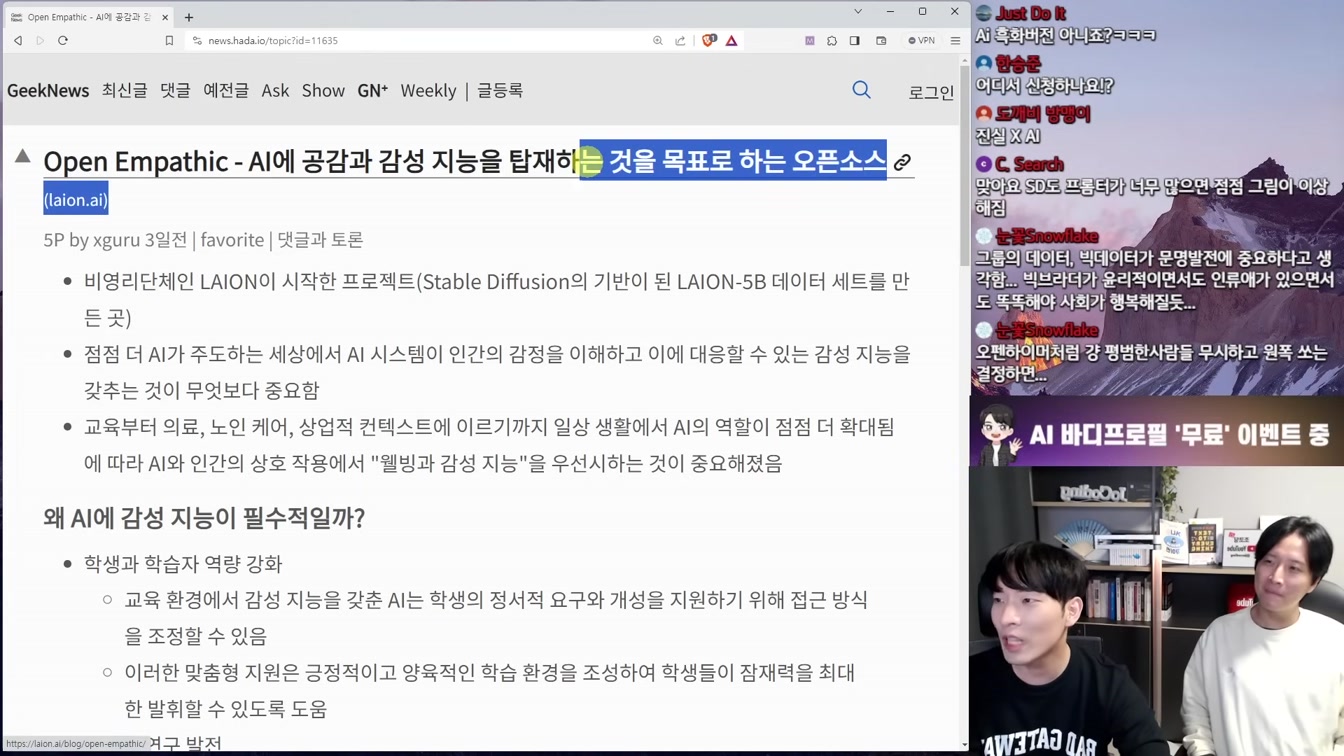Go to GeekNews home logo

[x=48, y=90]
